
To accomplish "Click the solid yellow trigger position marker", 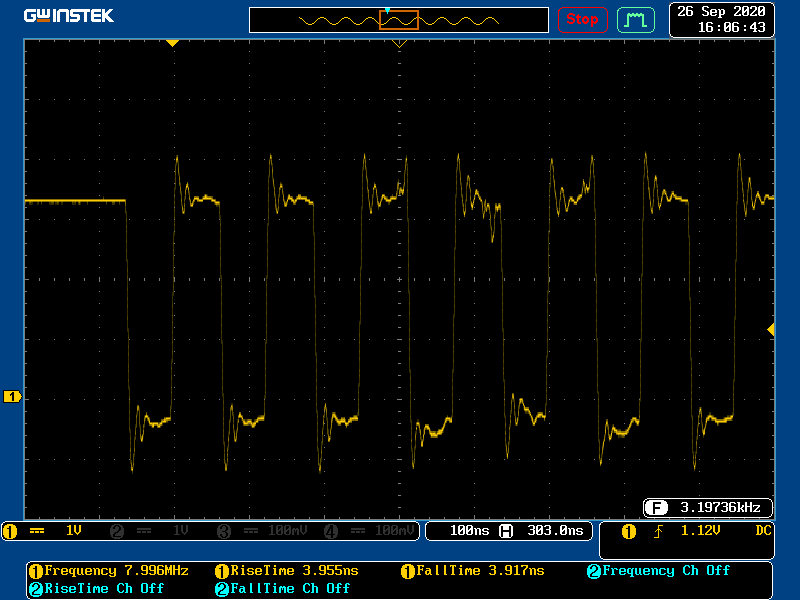I will pyautogui.click(x=172, y=43).
